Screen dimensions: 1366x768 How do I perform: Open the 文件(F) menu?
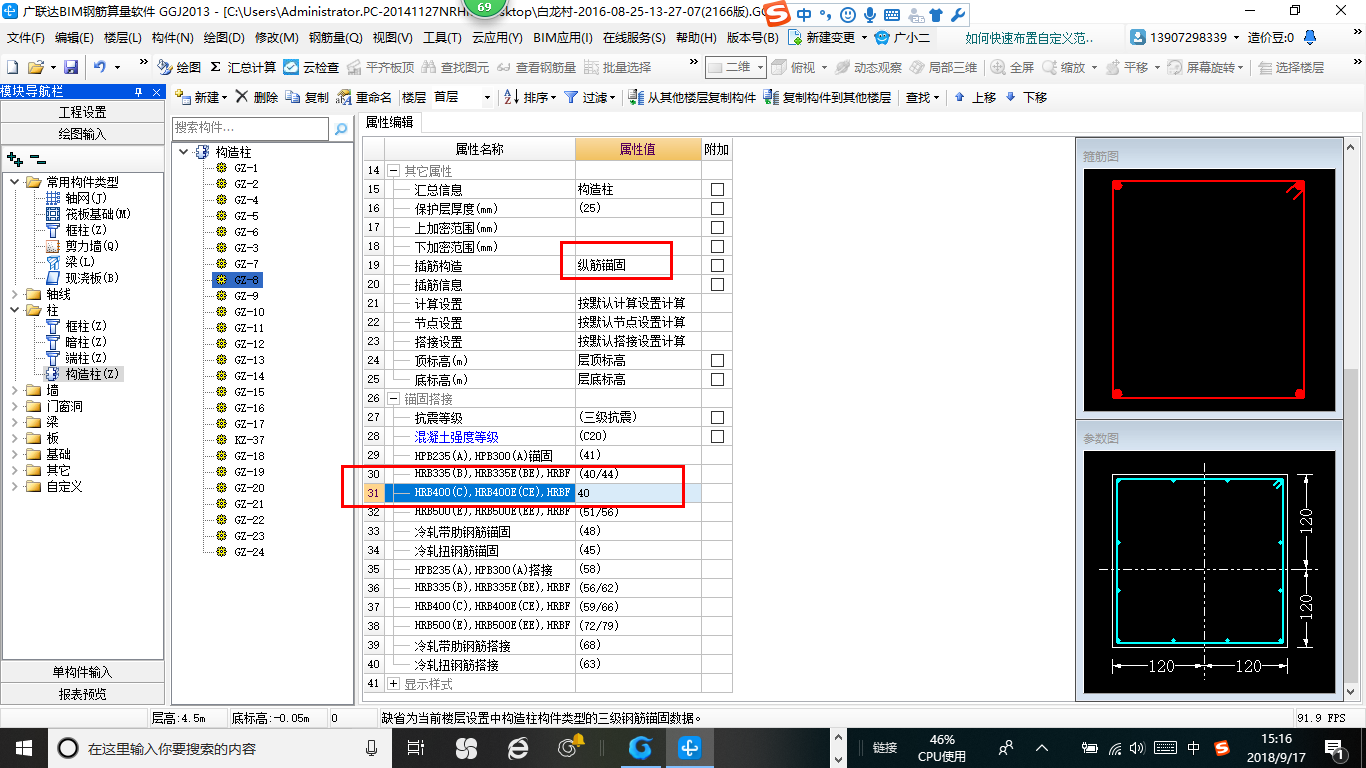[26, 38]
